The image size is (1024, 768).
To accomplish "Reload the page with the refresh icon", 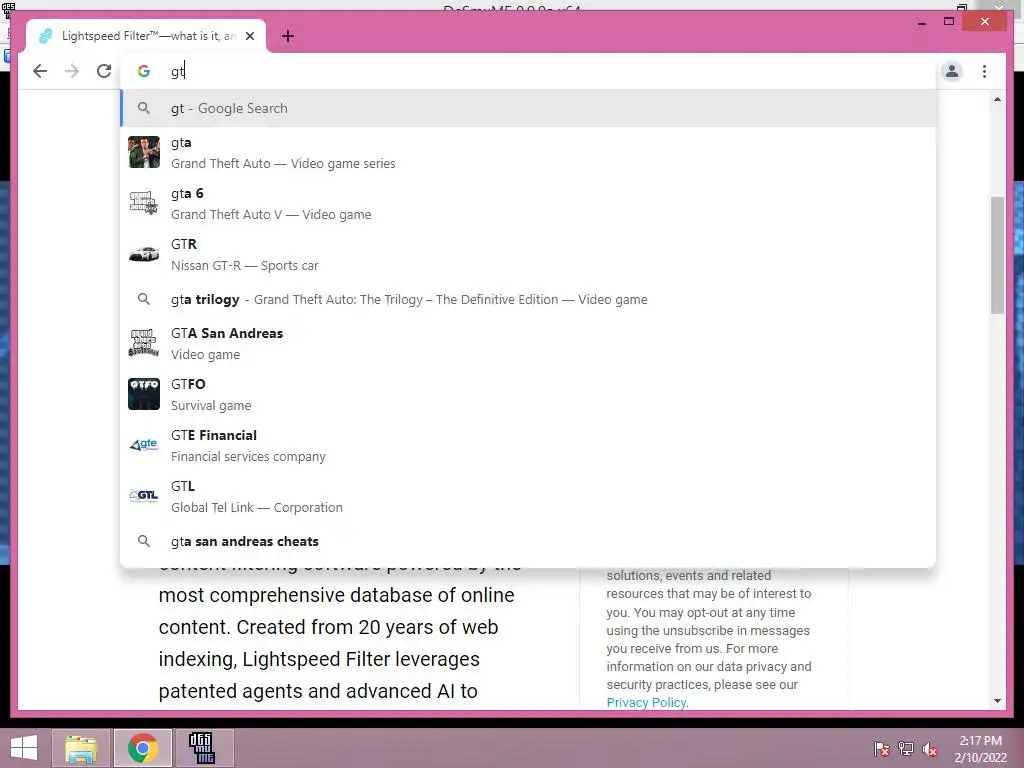I will click(x=104, y=71).
